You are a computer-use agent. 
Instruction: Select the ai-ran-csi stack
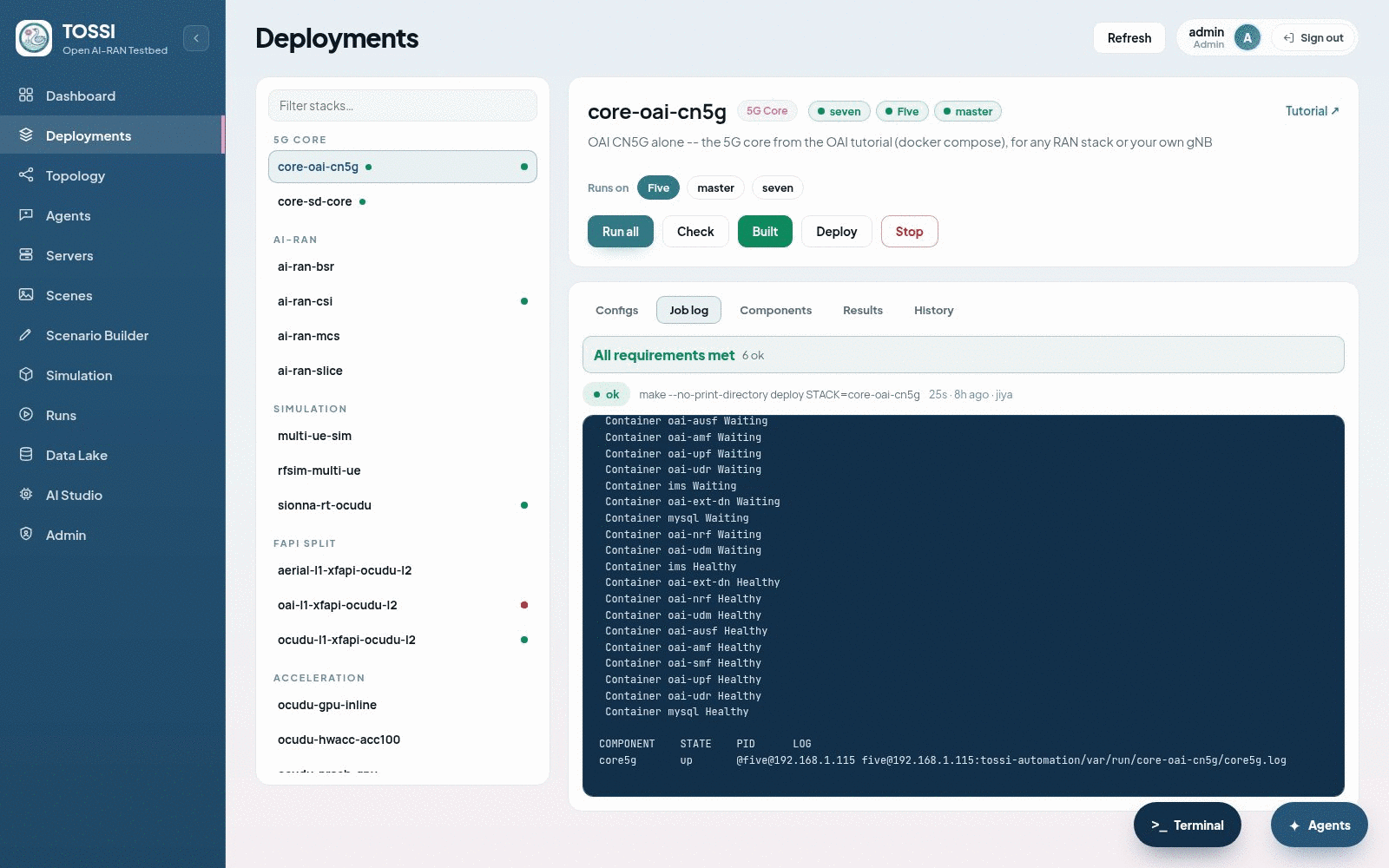[403, 301]
